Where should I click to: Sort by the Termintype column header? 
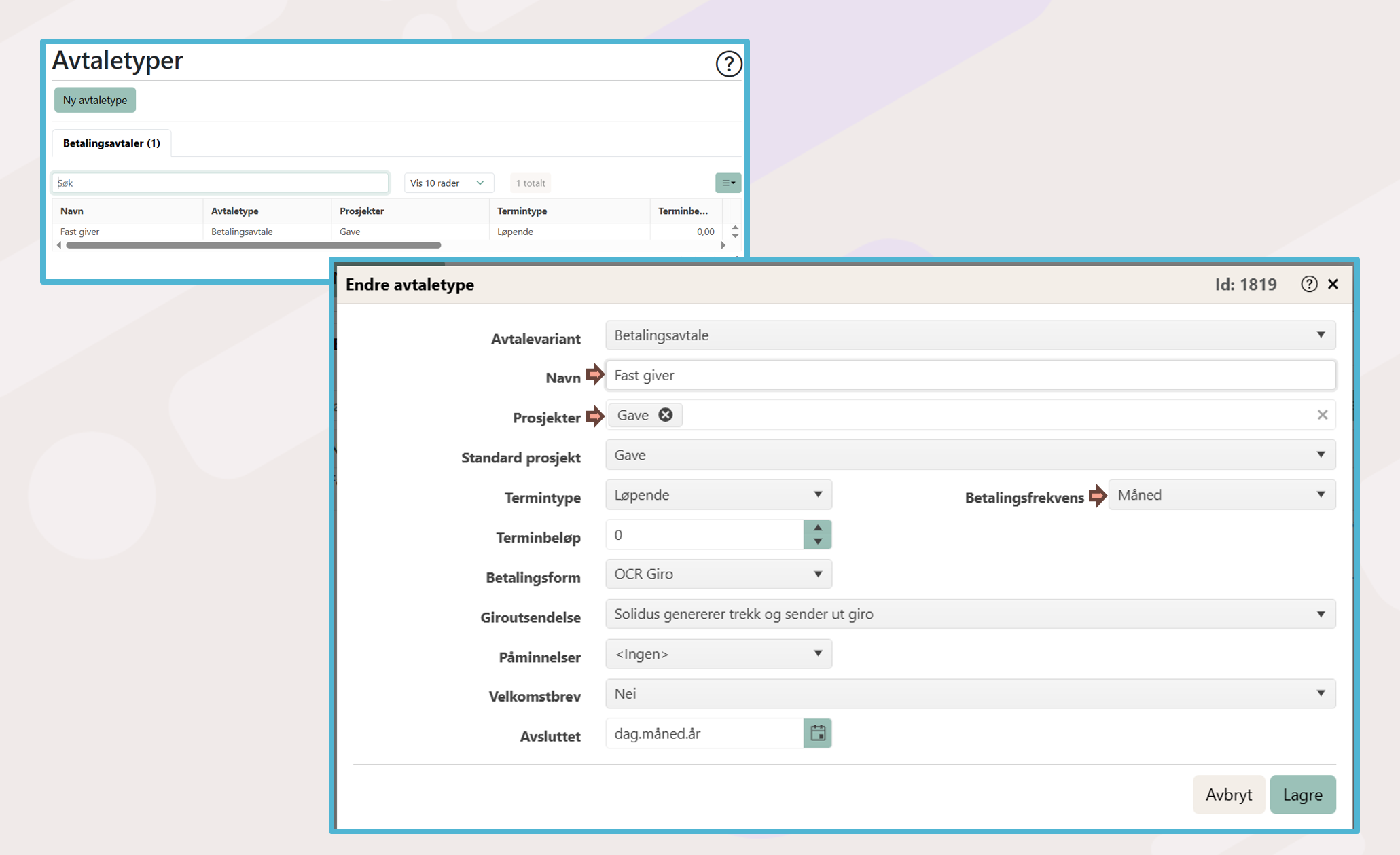pos(522,211)
